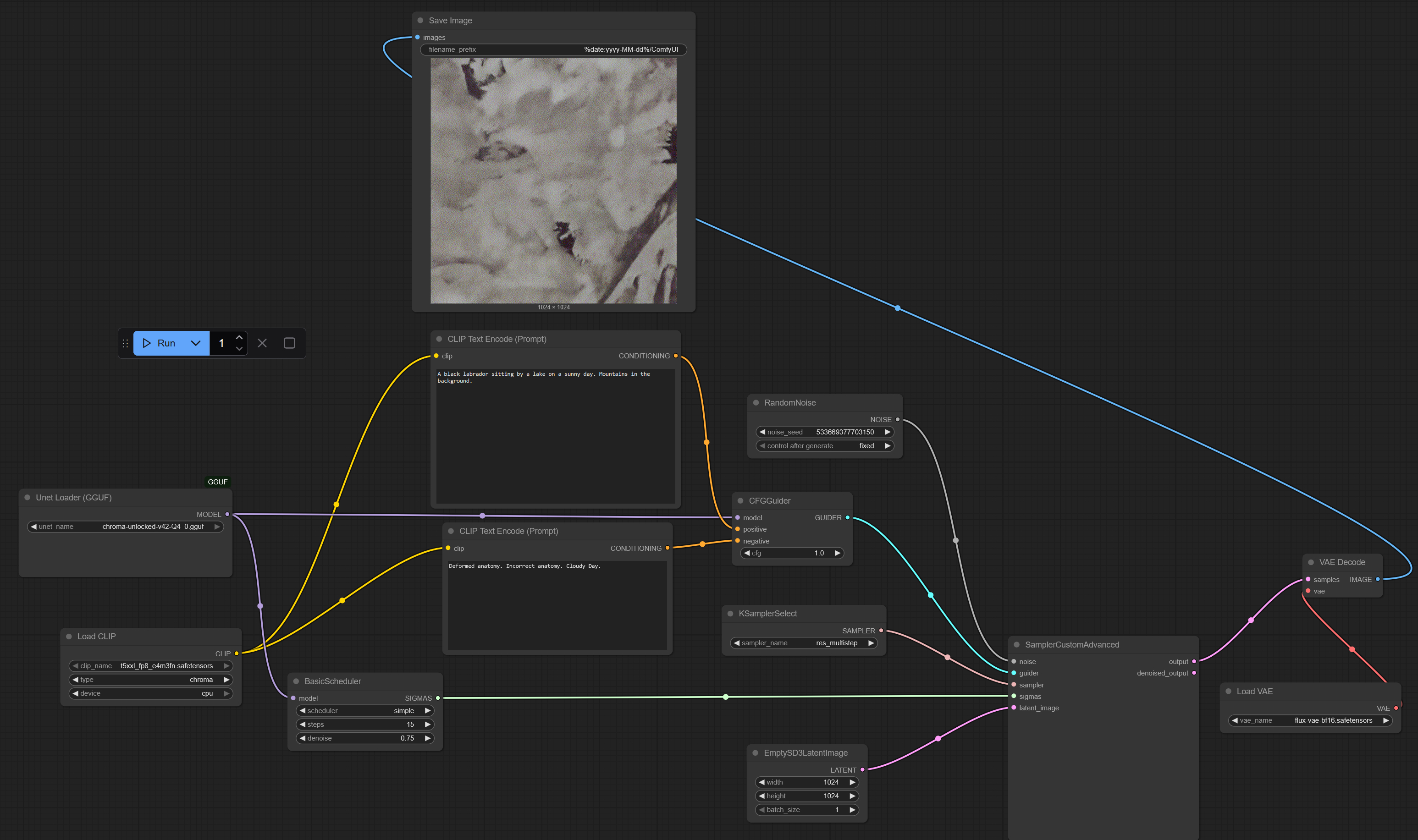Image resolution: width=1418 pixels, height=840 pixels.
Task: Open unet_name chroma-unlocked model dropdown
Action: coord(125,527)
